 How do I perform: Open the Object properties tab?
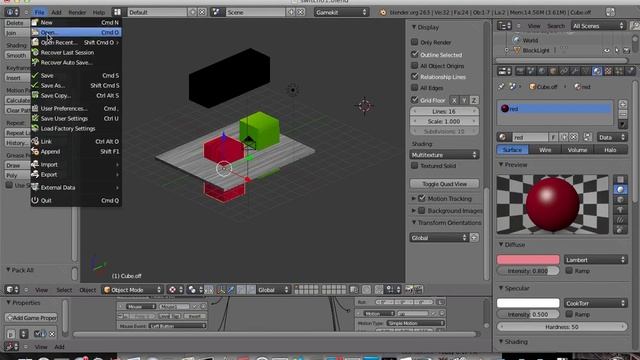coord(553,71)
